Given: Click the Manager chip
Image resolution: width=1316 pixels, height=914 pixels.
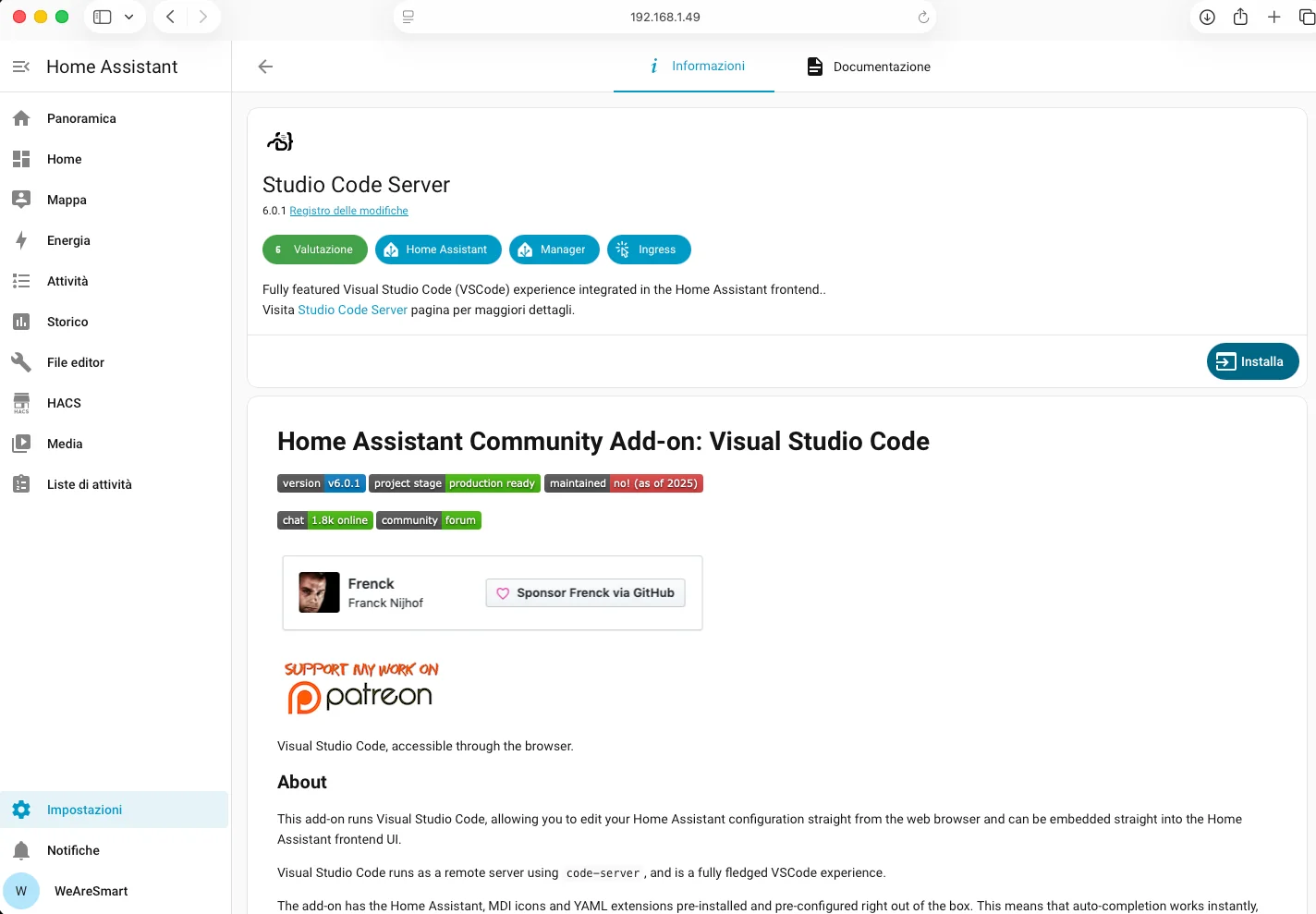Looking at the screenshot, I should [554, 250].
